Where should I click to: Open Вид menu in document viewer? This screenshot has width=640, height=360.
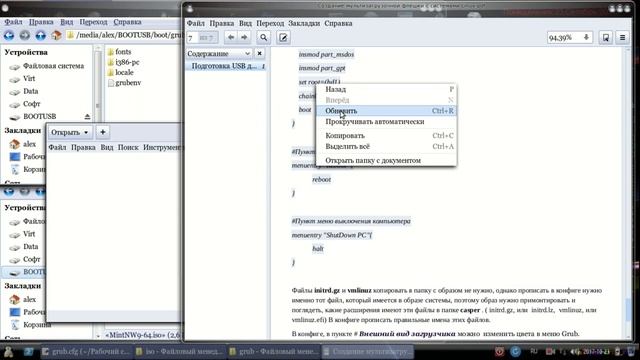coord(245,23)
